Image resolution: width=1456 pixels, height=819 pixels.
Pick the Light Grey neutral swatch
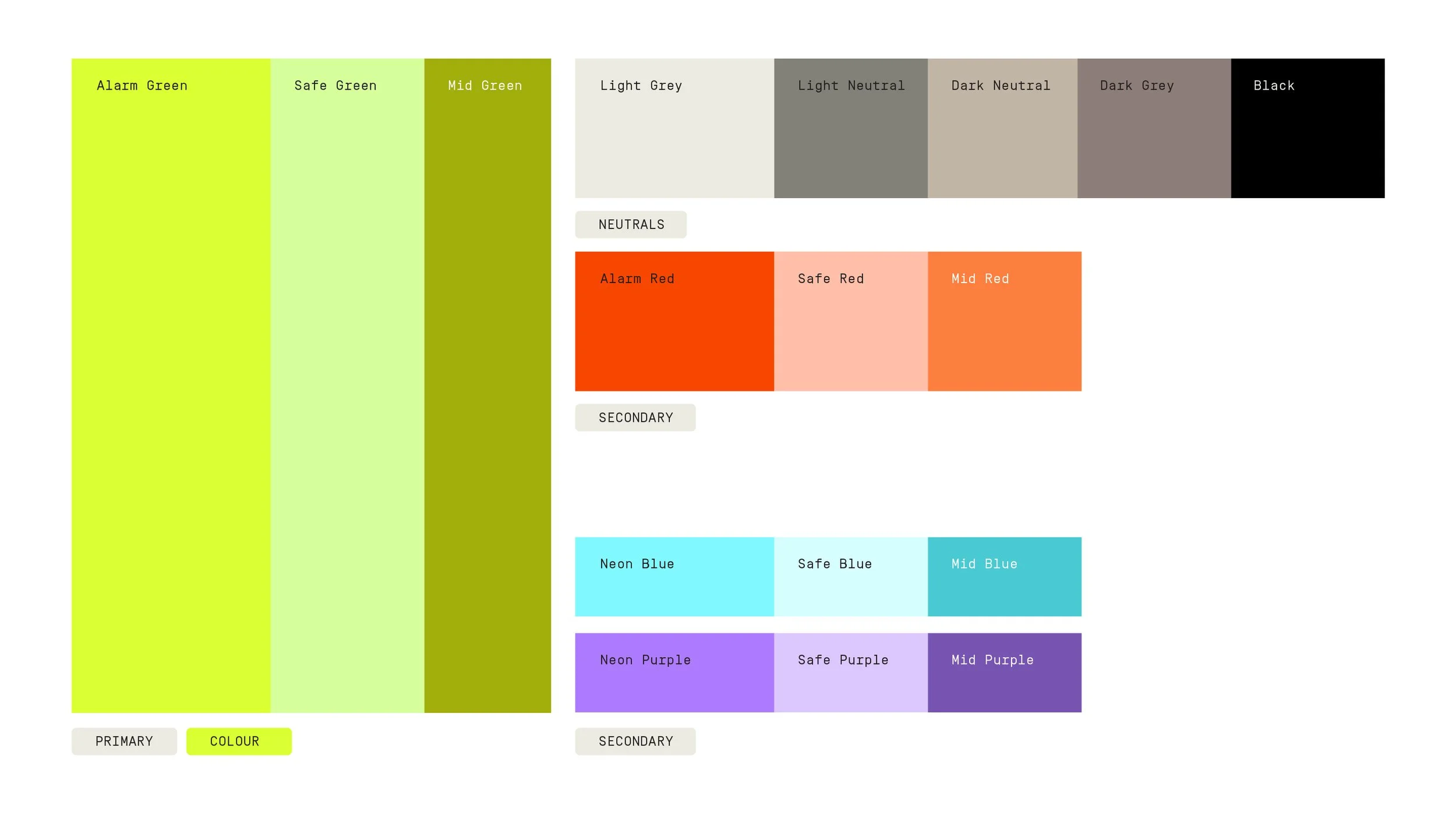coord(674,128)
